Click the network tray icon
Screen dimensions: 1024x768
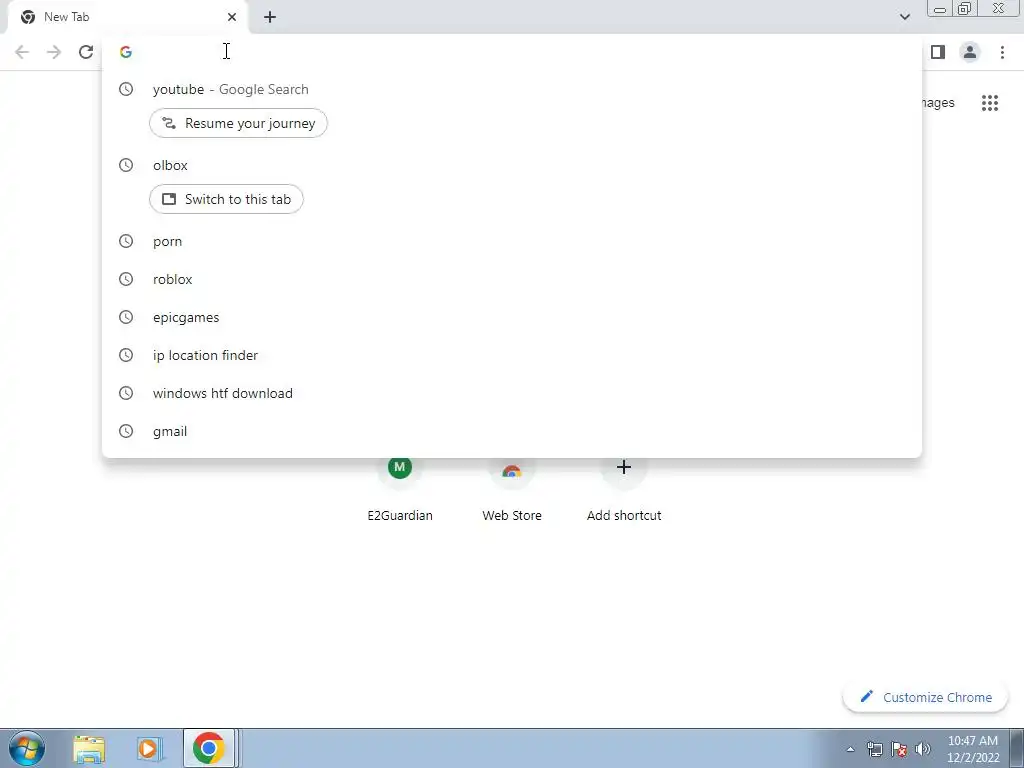tap(874, 750)
